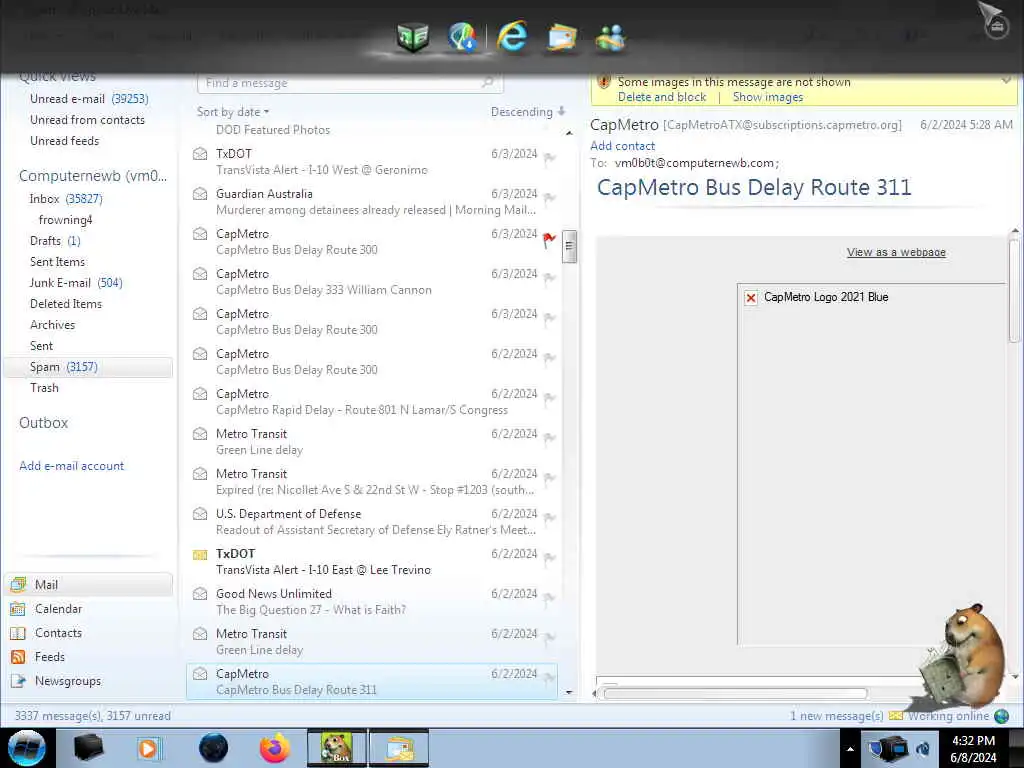Flag the U.S. Department of Defense message
Image resolution: width=1024 pixels, height=768 pixels.
pyautogui.click(x=549, y=519)
